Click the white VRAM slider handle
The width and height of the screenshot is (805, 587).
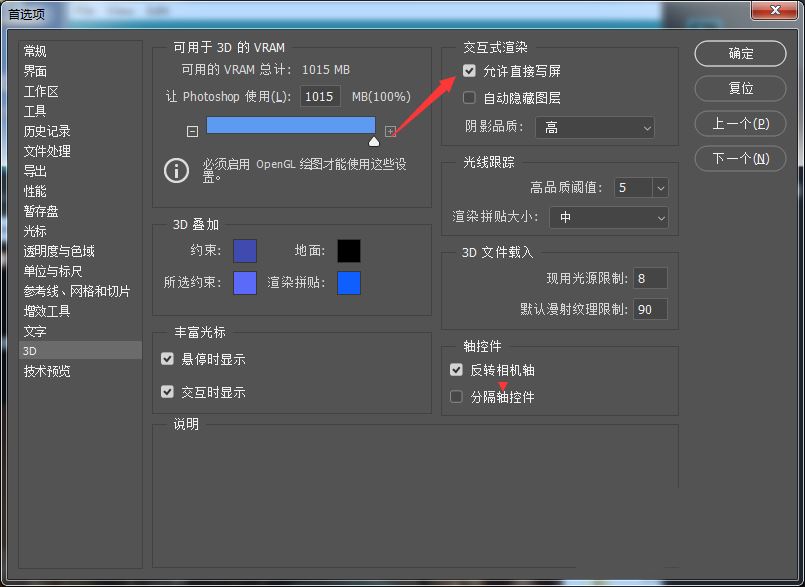point(374,141)
